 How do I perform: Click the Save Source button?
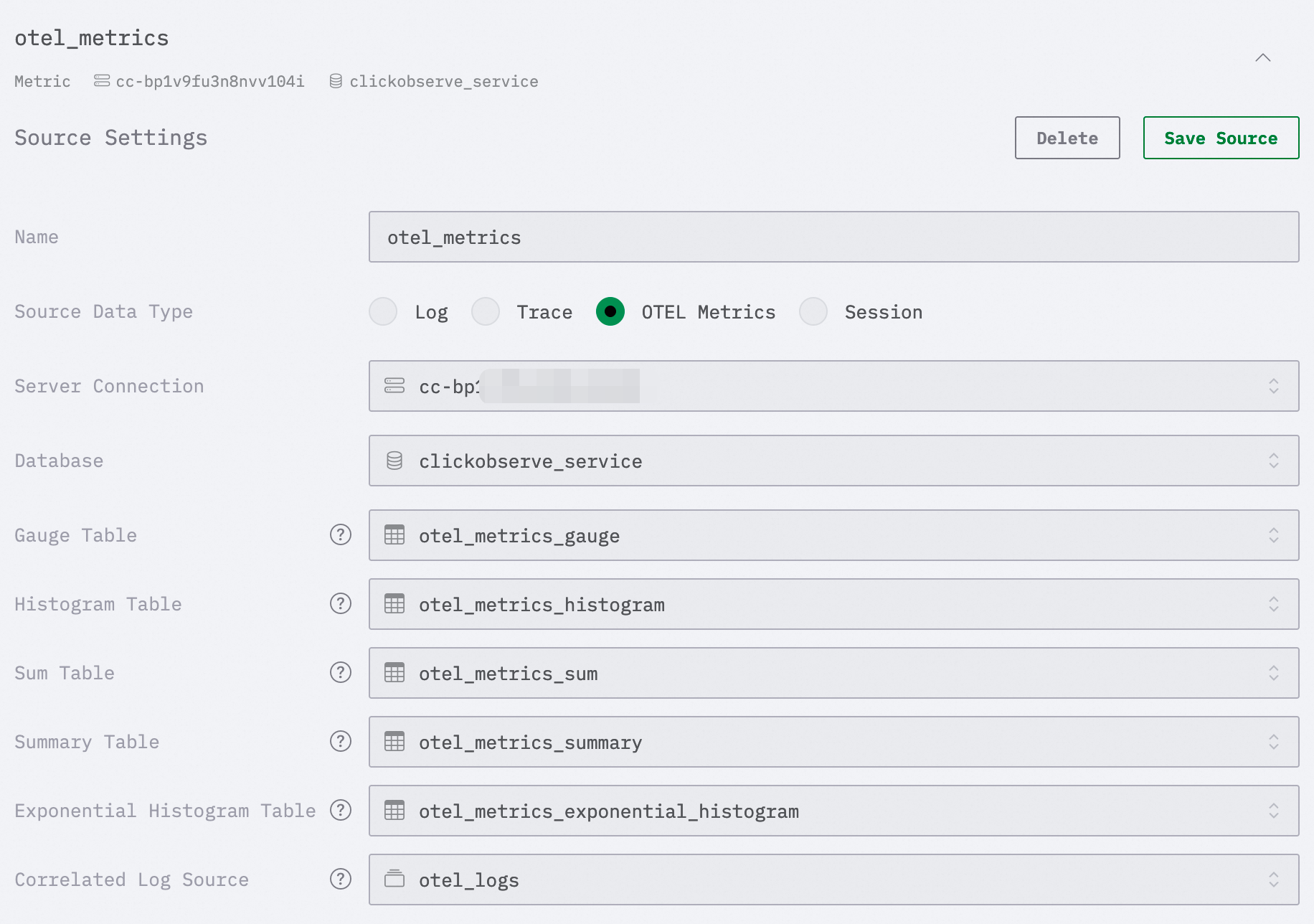1221,138
